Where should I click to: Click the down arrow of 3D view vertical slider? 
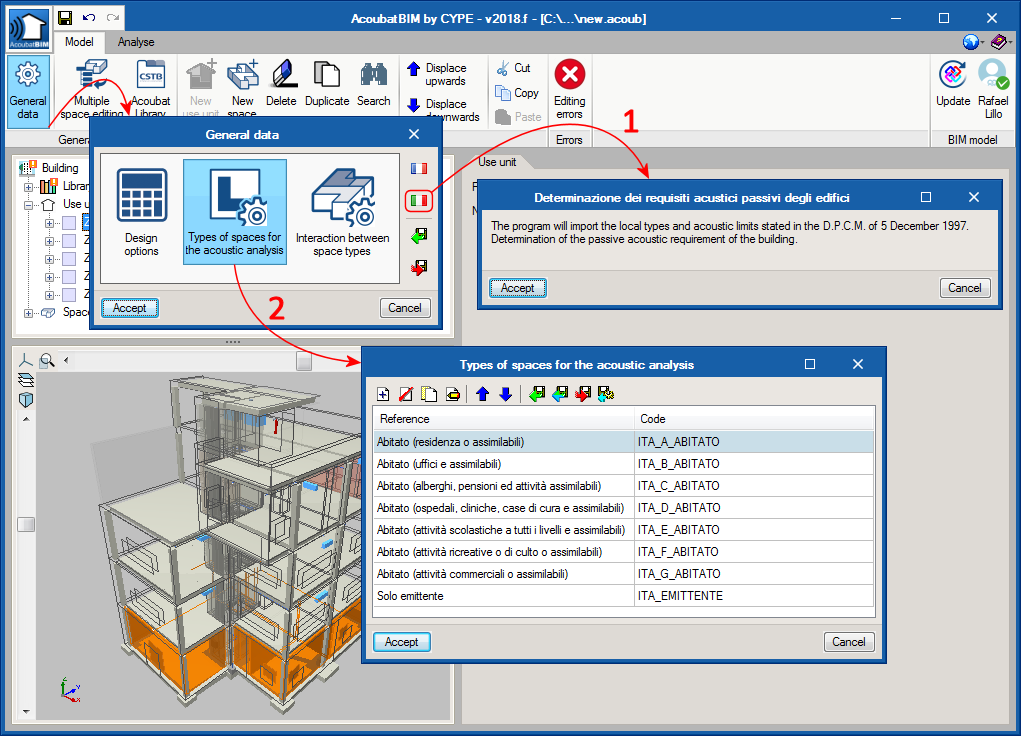[26, 712]
